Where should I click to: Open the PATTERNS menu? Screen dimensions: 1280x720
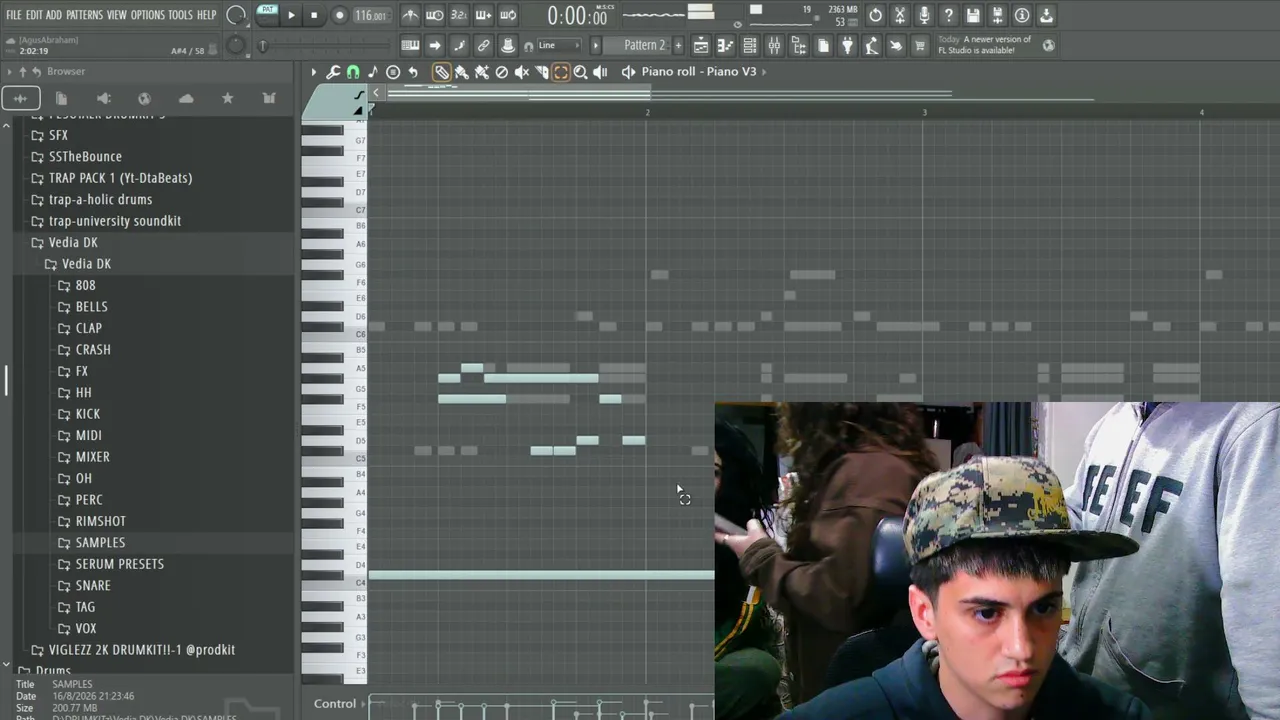[84, 15]
